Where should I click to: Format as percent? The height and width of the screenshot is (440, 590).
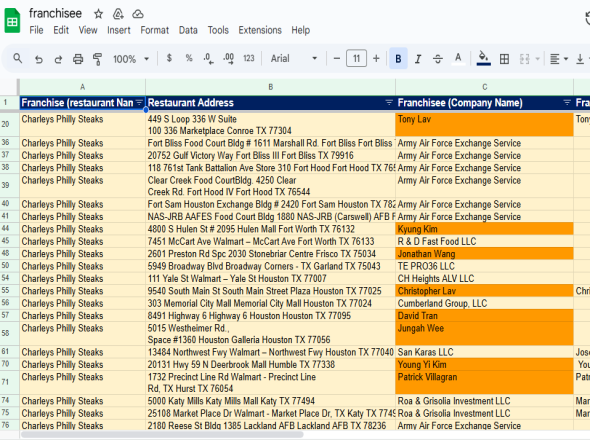(189, 58)
